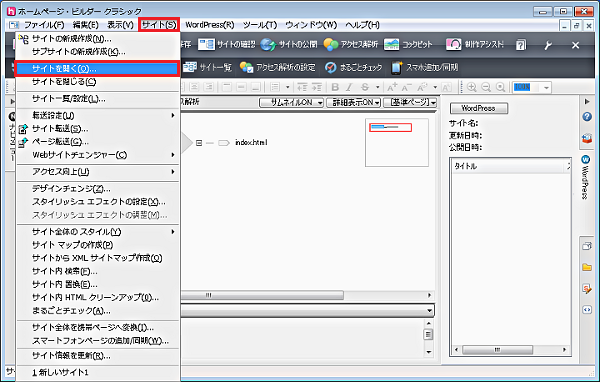Click the horizontal scrollbar in site view
Image resolution: width=600 pixels, height=382 pixels.
click(262, 295)
